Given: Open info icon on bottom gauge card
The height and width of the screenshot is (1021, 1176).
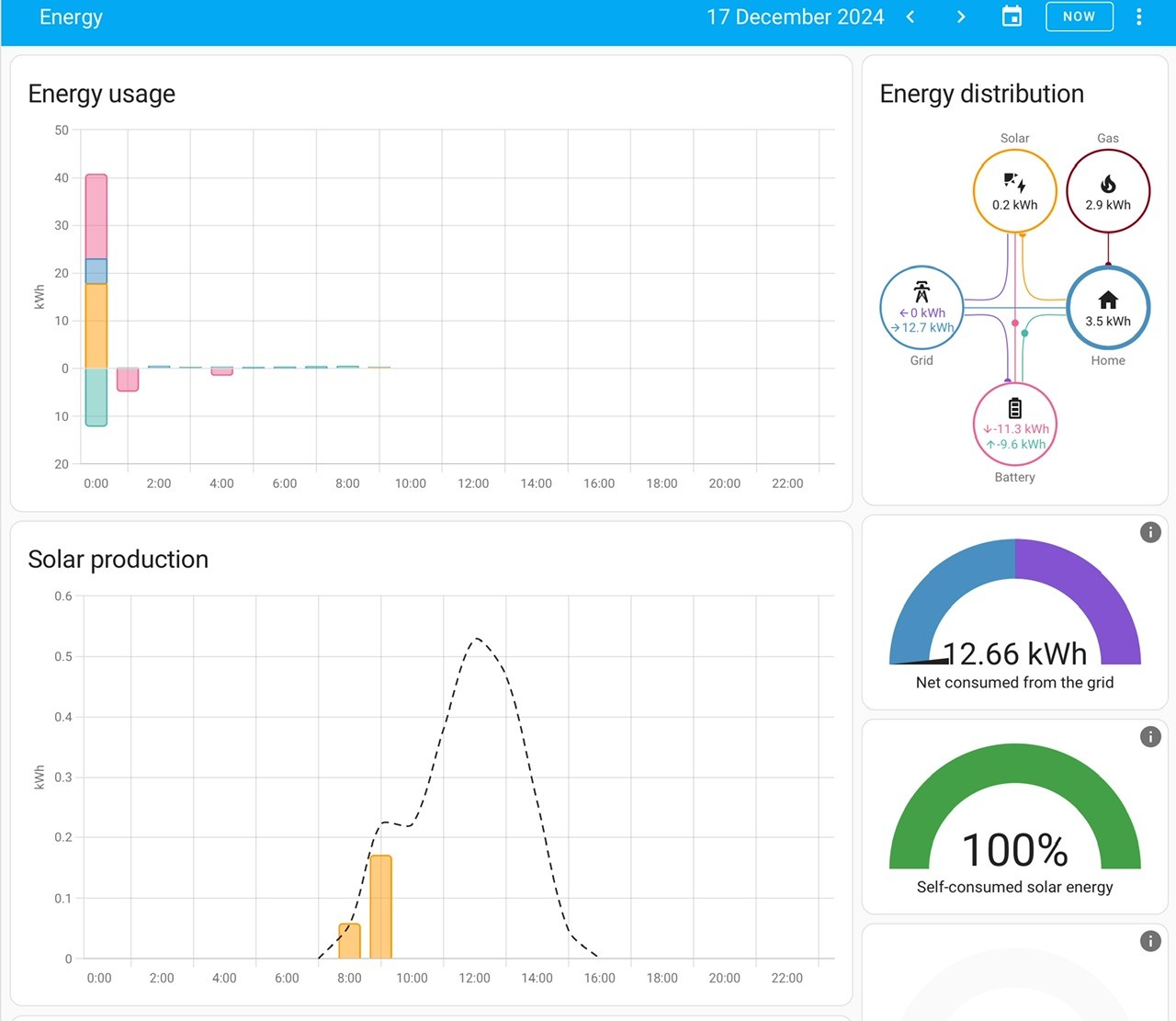Looking at the screenshot, I should (1150, 941).
